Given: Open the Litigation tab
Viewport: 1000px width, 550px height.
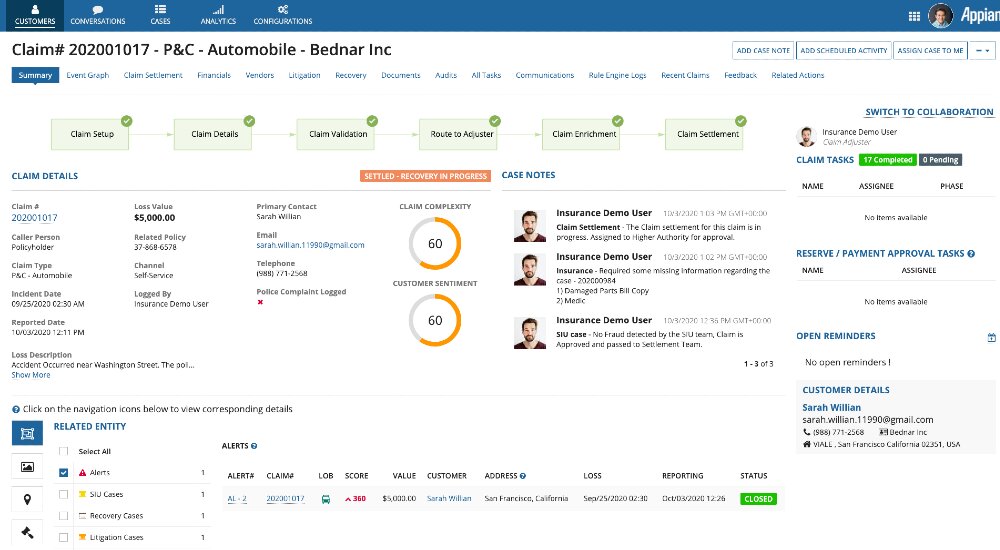Looking at the screenshot, I should click(x=304, y=75).
